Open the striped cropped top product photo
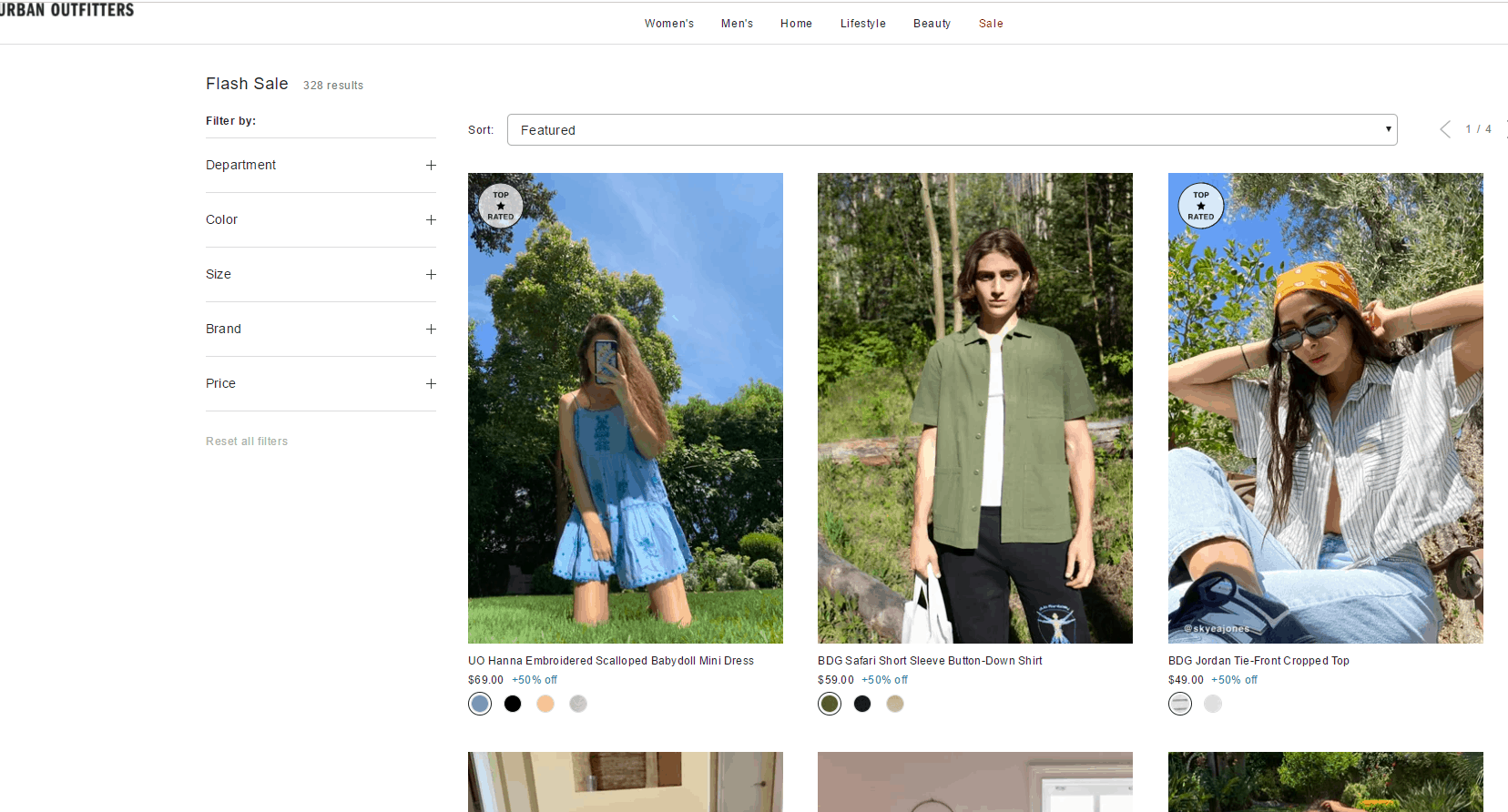 pyautogui.click(x=1326, y=408)
